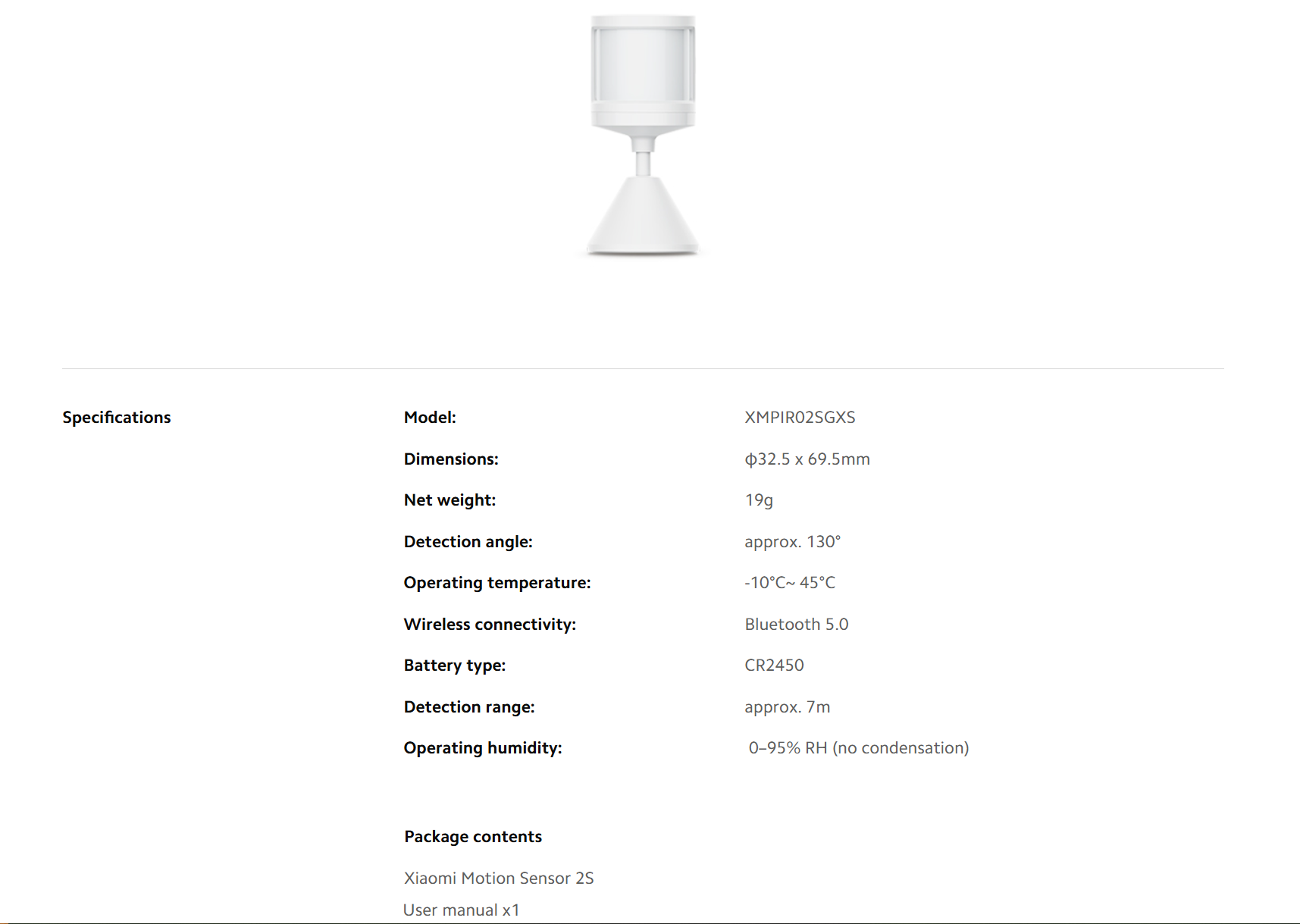Select the Bluetooth 5.0 value

pyautogui.click(x=797, y=625)
